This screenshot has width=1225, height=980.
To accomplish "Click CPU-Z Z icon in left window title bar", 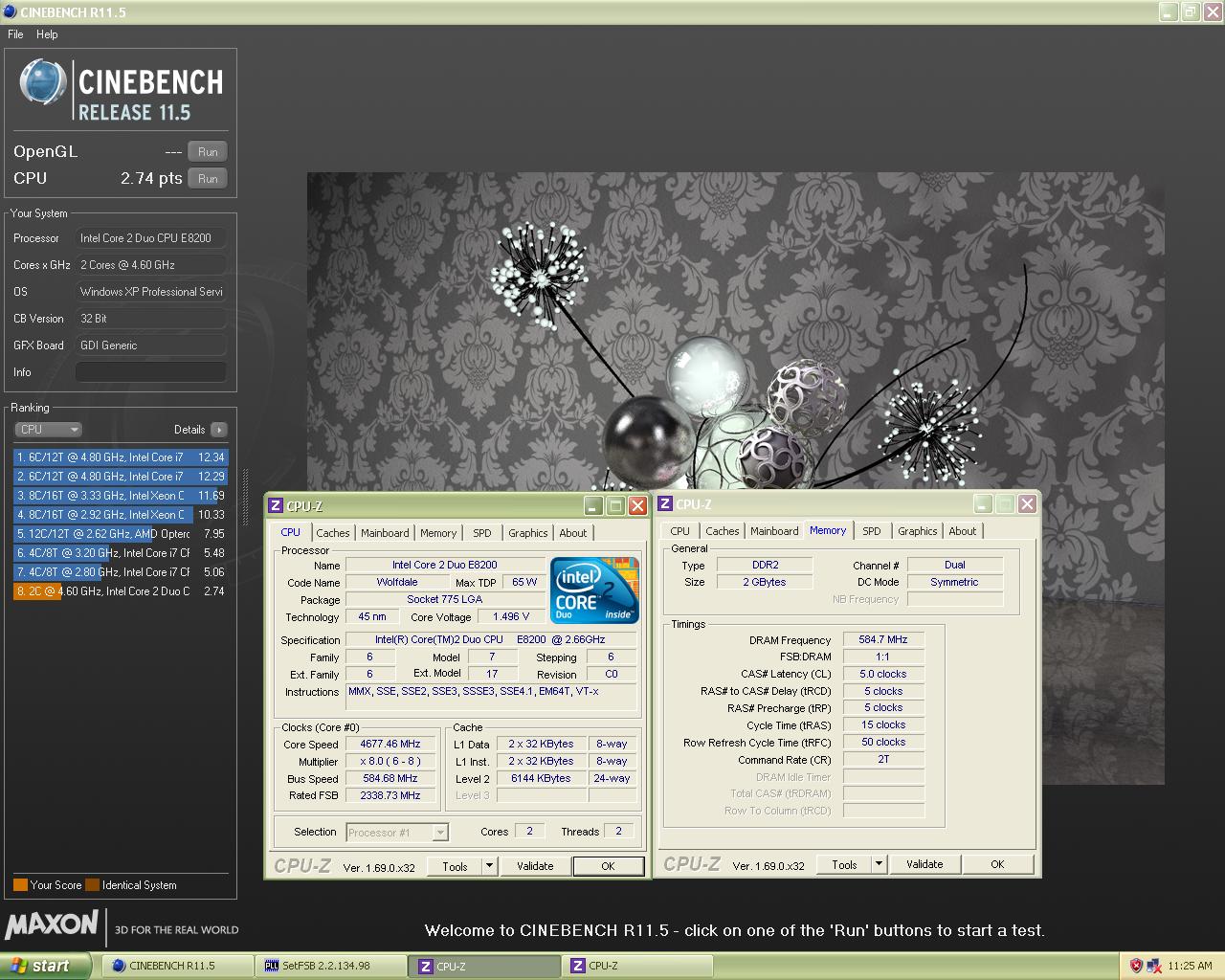I will click(276, 505).
